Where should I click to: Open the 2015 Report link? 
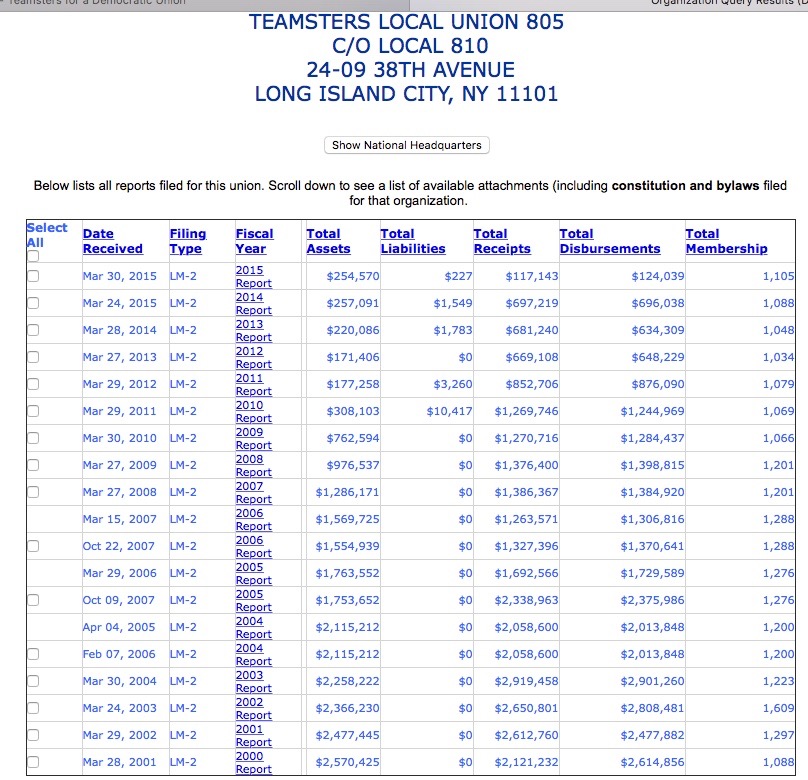[x=254, y=277]
